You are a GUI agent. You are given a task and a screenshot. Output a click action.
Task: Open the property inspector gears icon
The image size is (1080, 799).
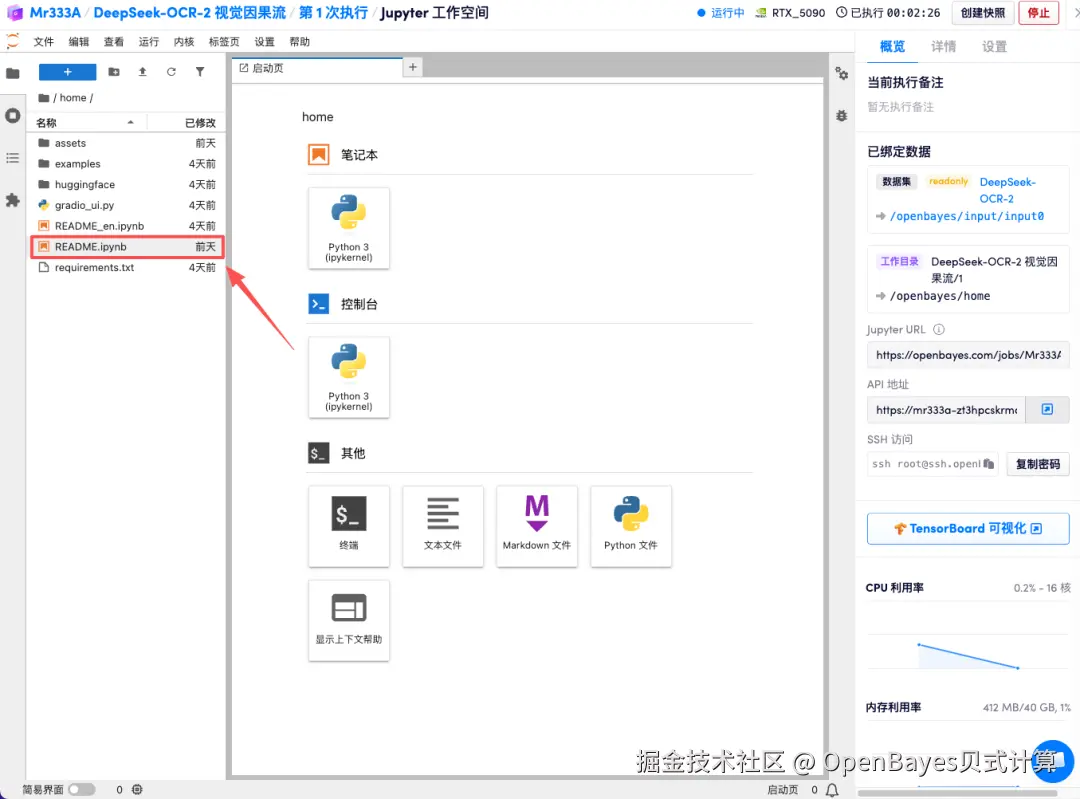click(842, 73)
